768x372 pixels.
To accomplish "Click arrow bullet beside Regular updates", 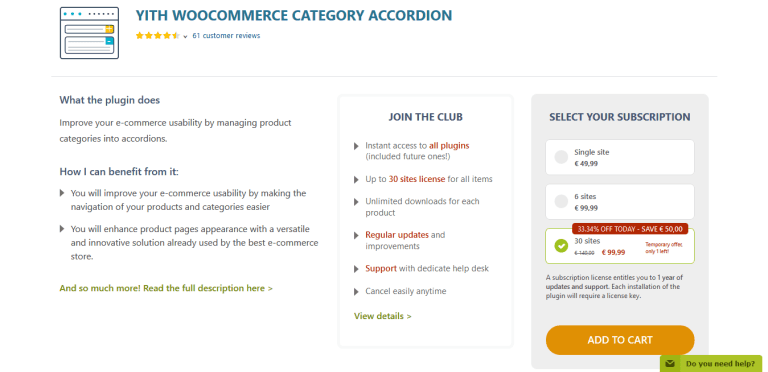I will 356,235.
